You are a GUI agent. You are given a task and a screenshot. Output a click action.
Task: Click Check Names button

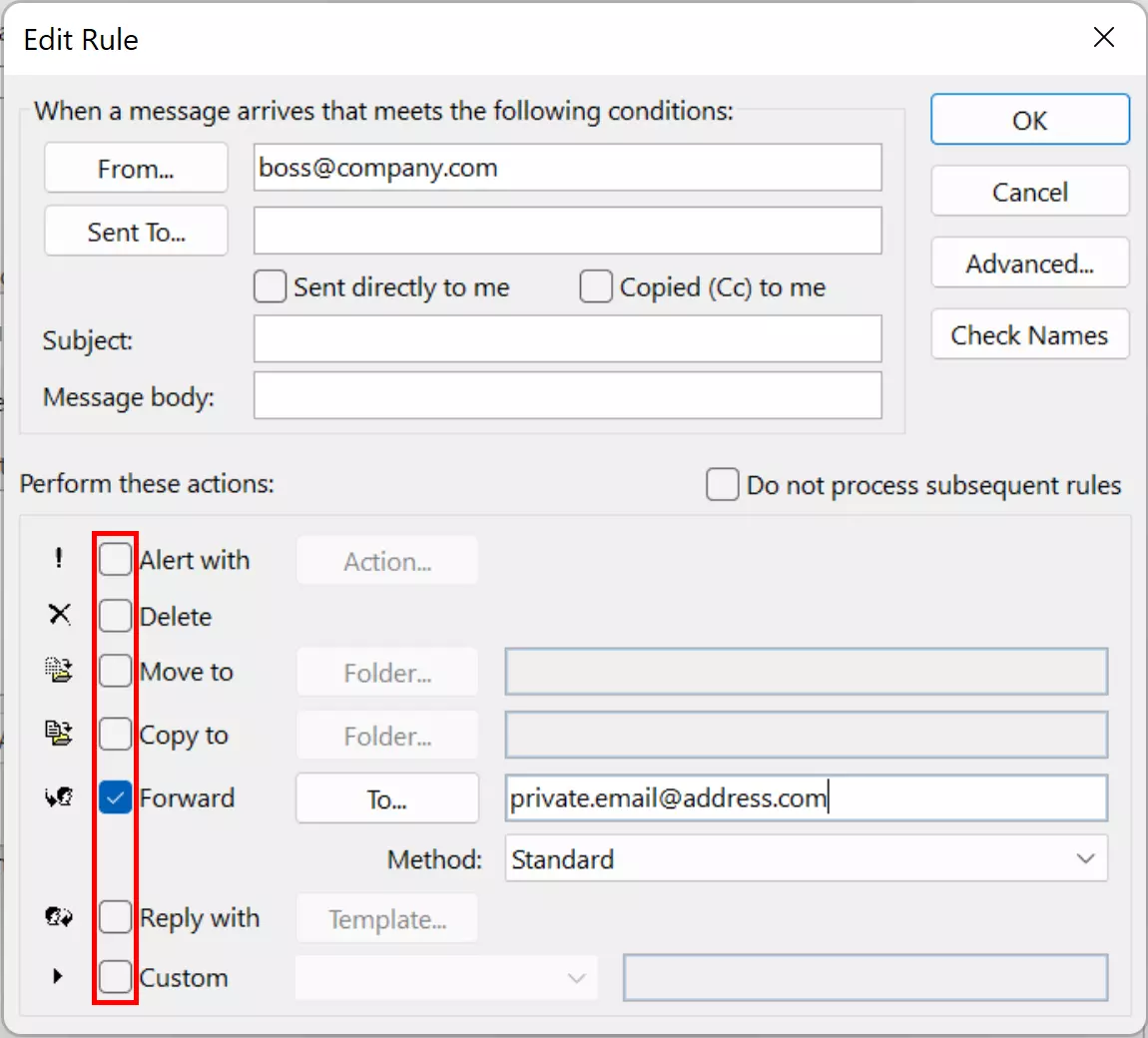[x=1029, y=334]
